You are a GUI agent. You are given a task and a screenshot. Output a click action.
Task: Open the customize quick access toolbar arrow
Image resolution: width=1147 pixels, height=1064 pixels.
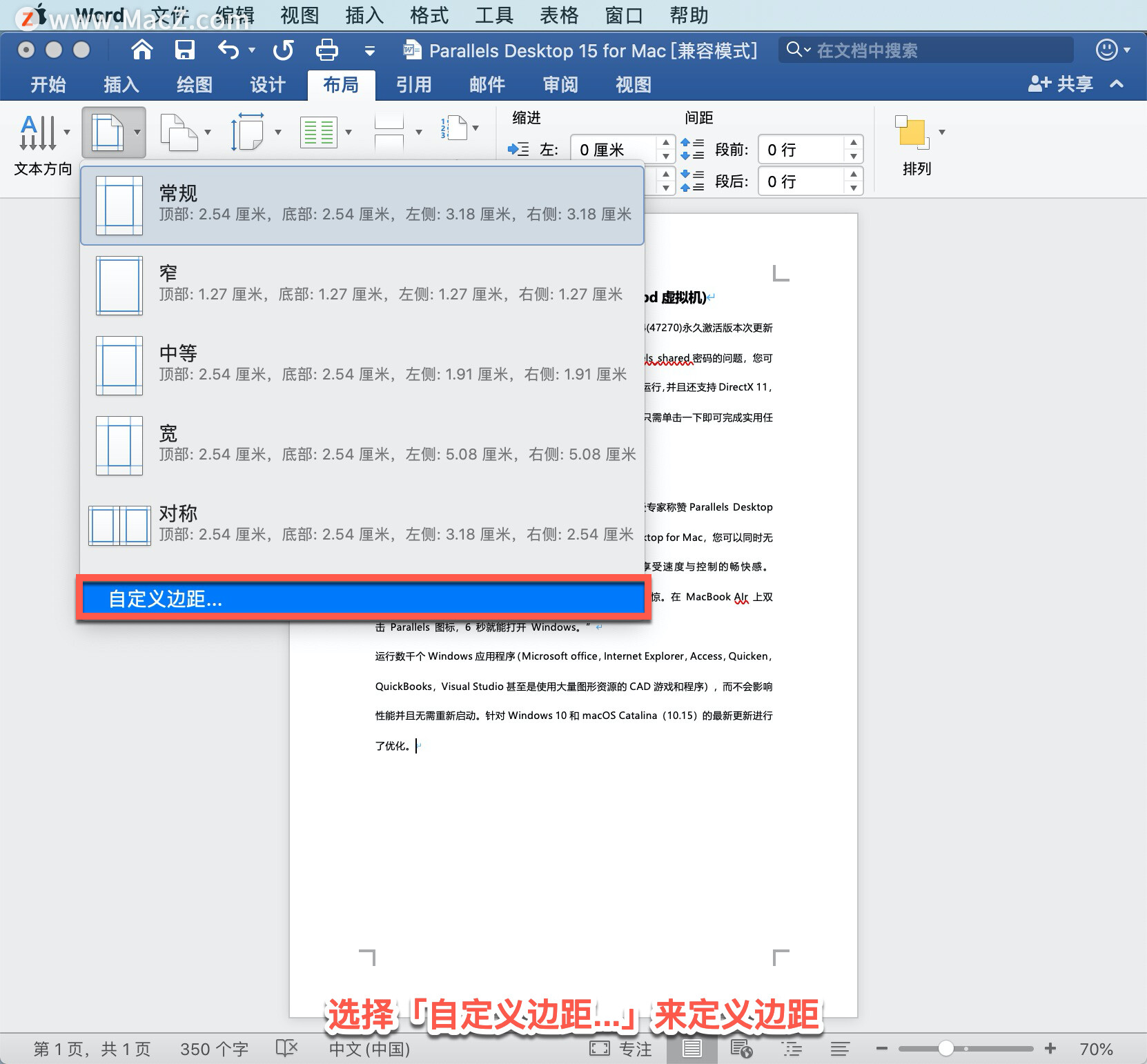point(370,50)
